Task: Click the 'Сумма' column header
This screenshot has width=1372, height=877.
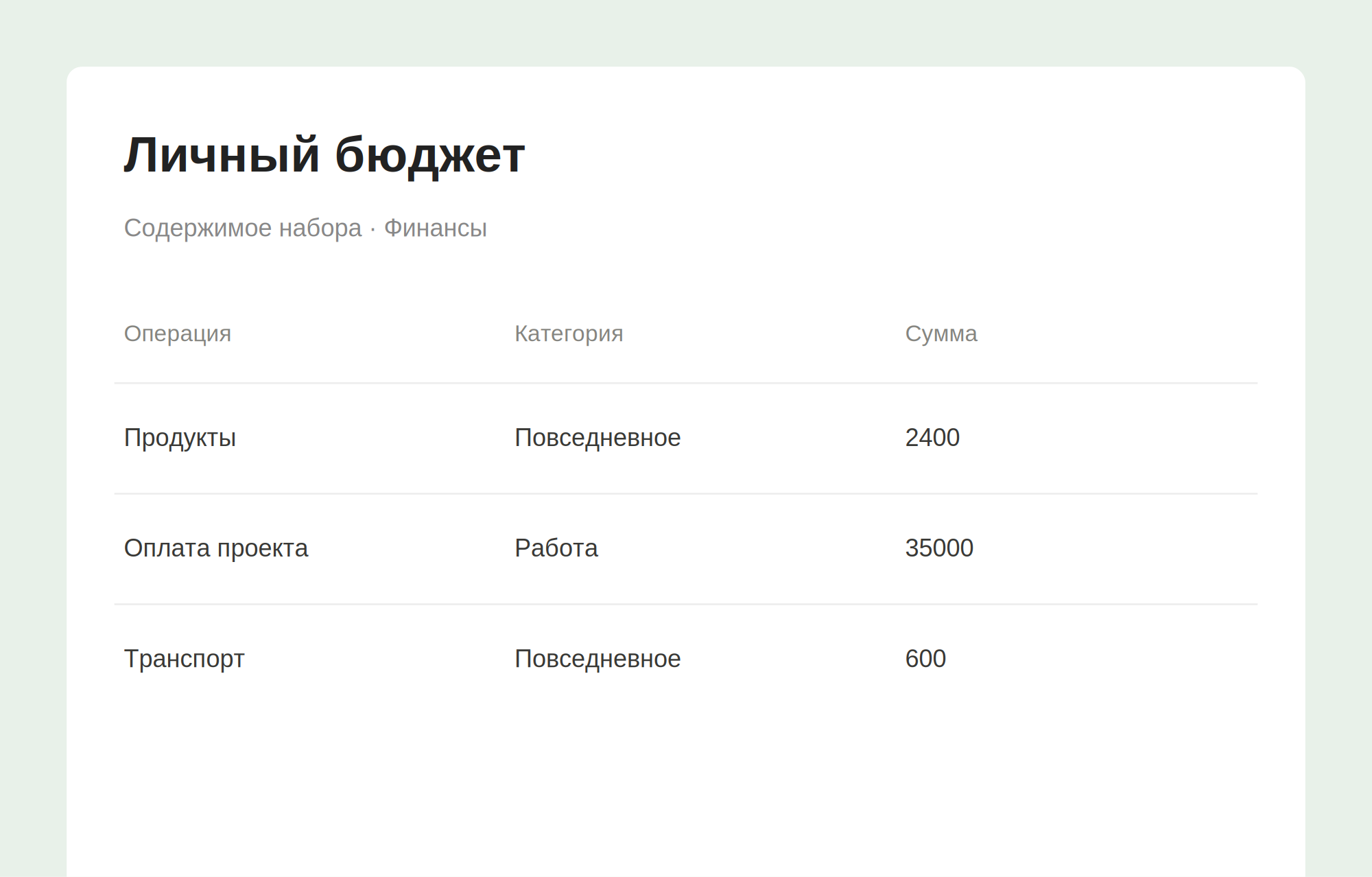Action: click(x=941, y=334)
